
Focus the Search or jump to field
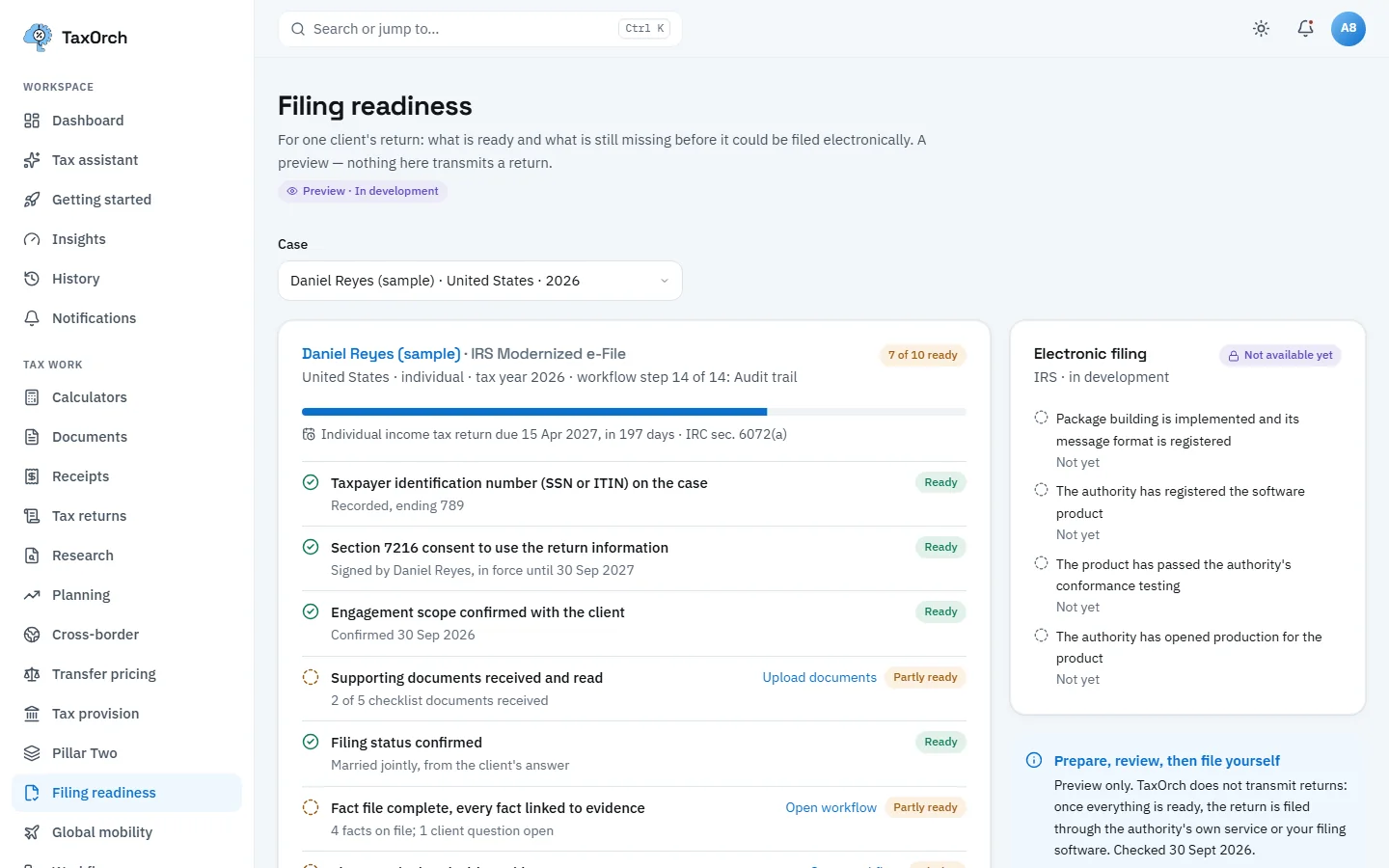(479, 29)
